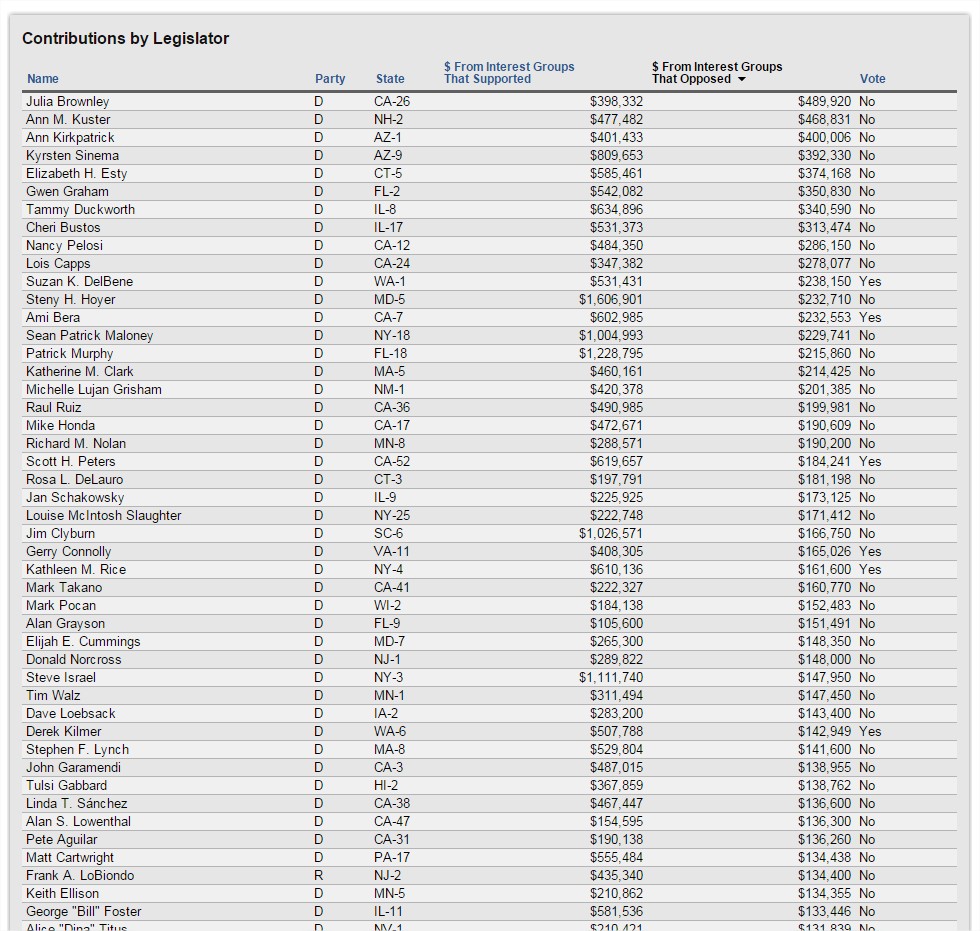Click Kyrsten Sinema's name

[72, 156]
